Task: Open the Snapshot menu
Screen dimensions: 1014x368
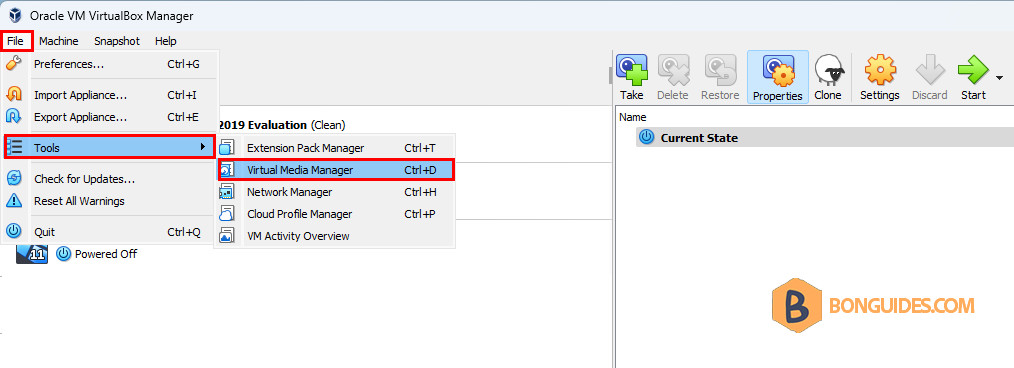Action: (x=116, y=41)
